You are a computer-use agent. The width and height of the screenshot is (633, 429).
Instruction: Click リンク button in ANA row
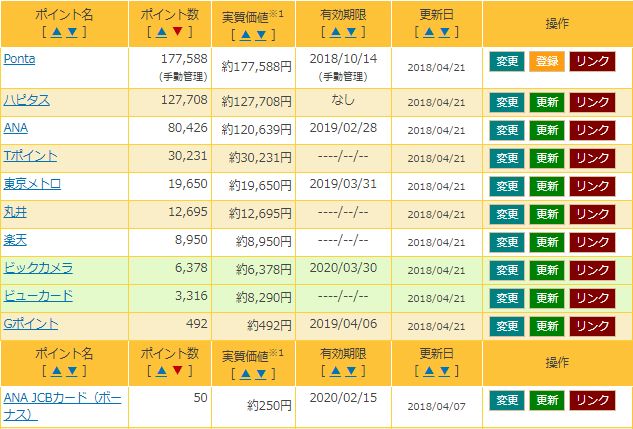(592, 130)
